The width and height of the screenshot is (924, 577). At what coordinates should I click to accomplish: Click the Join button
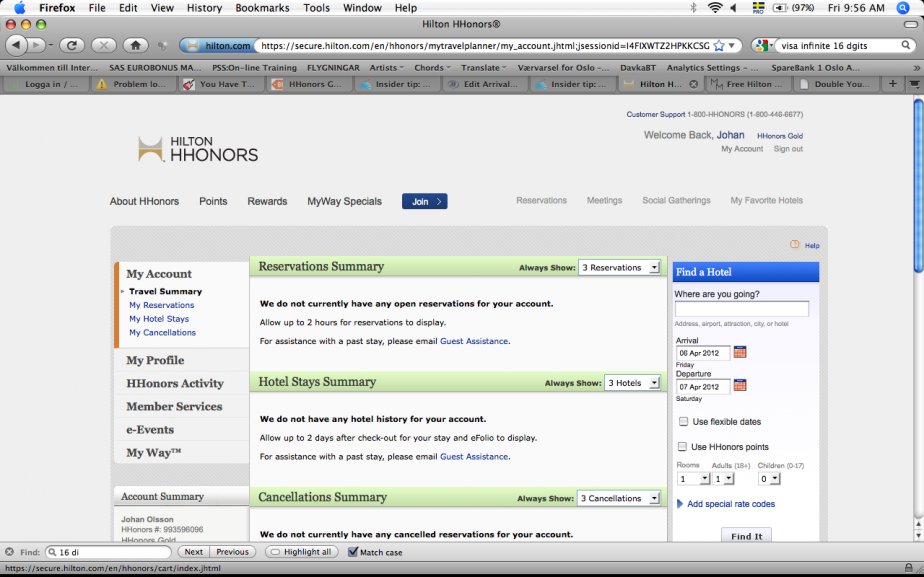click(425, 201)
